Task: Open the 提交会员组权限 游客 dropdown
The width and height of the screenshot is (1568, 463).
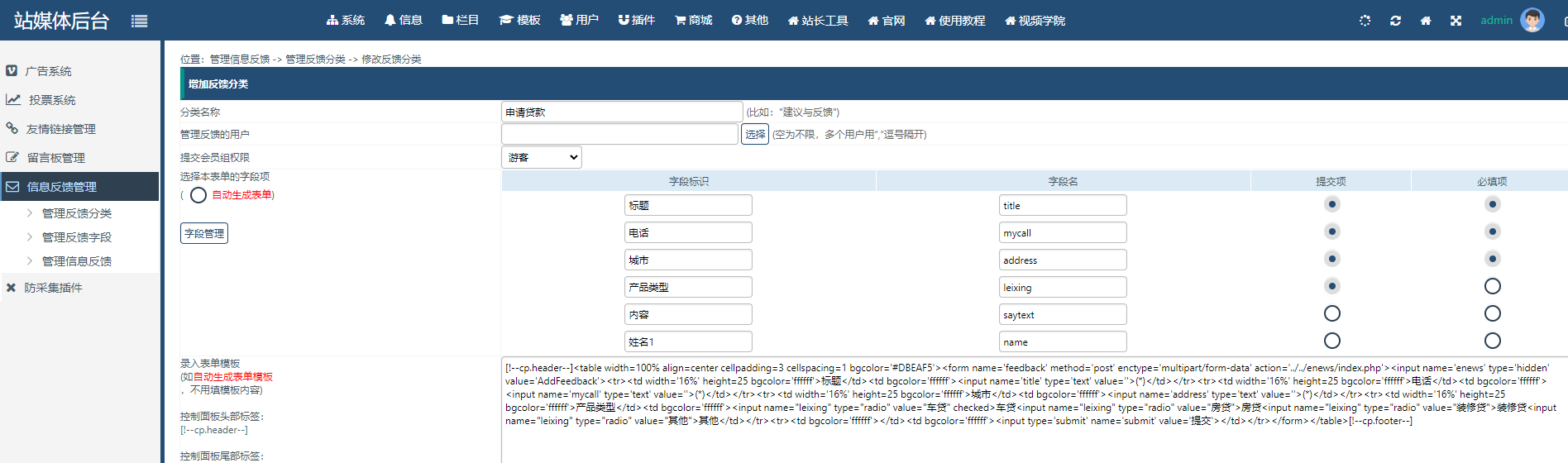Action: tap(542, 157)
